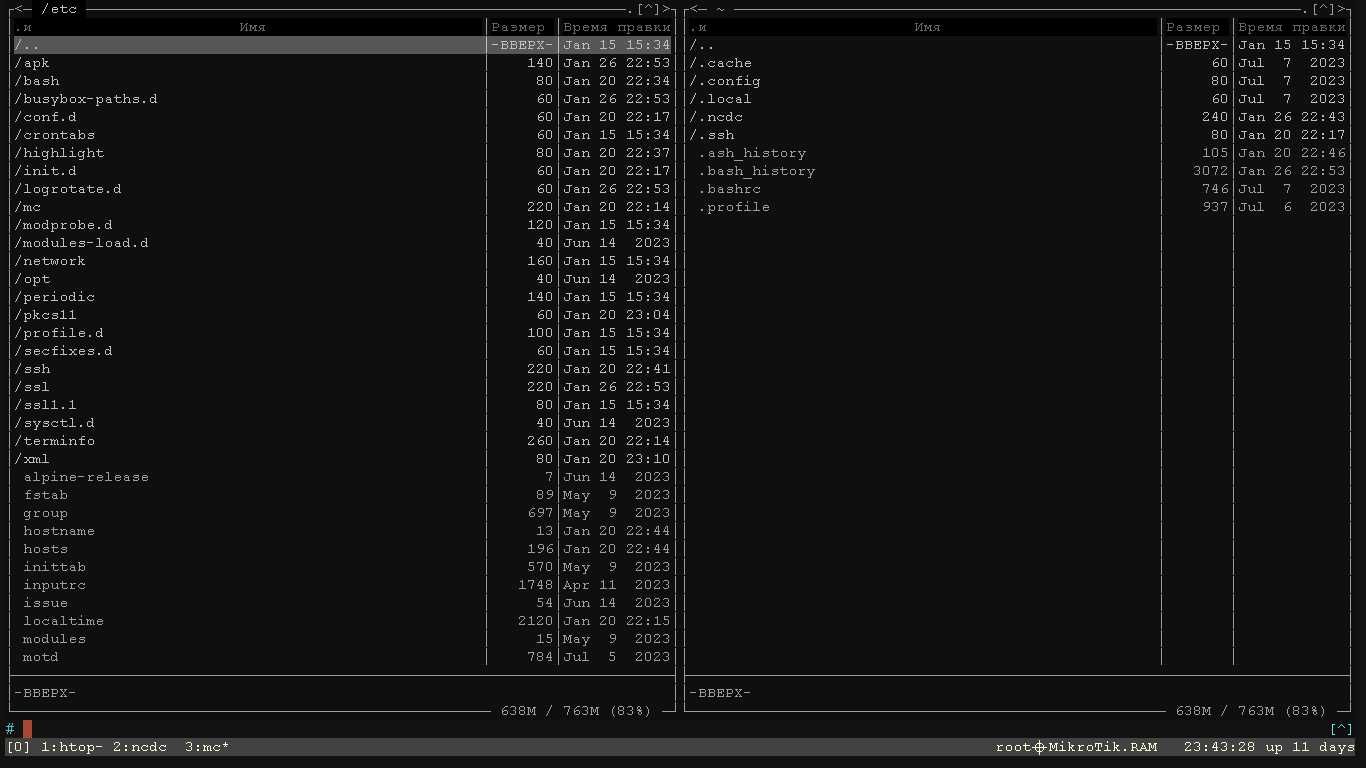Select /.cache directory in right panel

click(1018, 63)
